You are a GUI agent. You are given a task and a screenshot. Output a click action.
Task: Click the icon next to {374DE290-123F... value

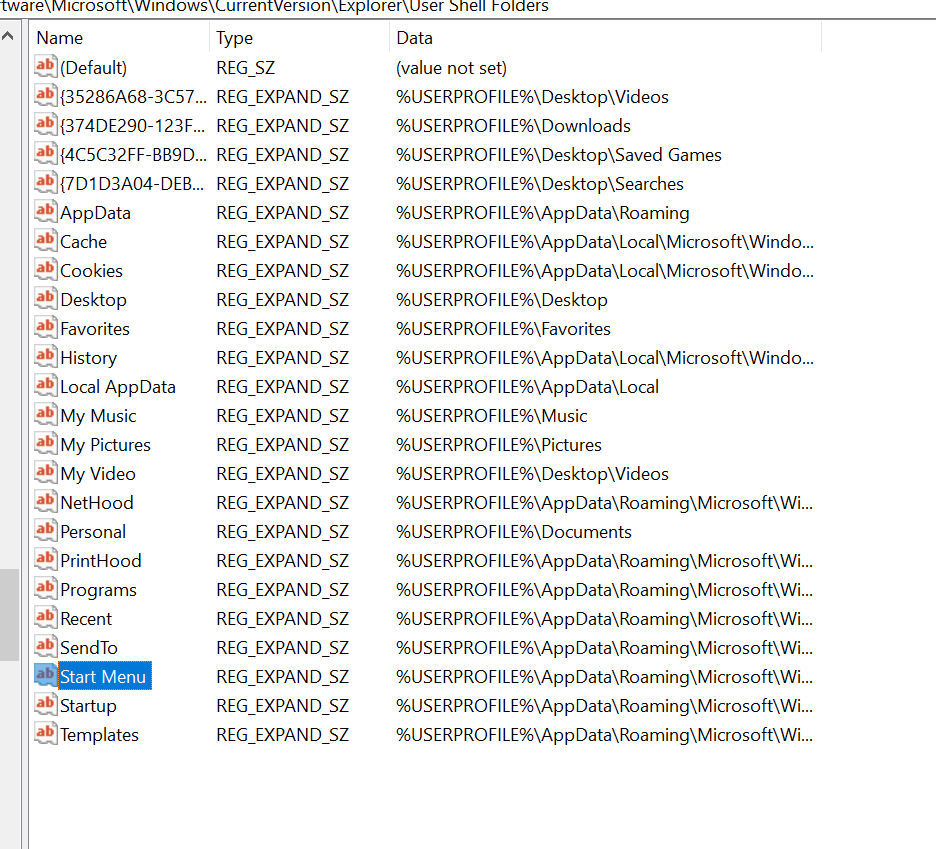45,124
